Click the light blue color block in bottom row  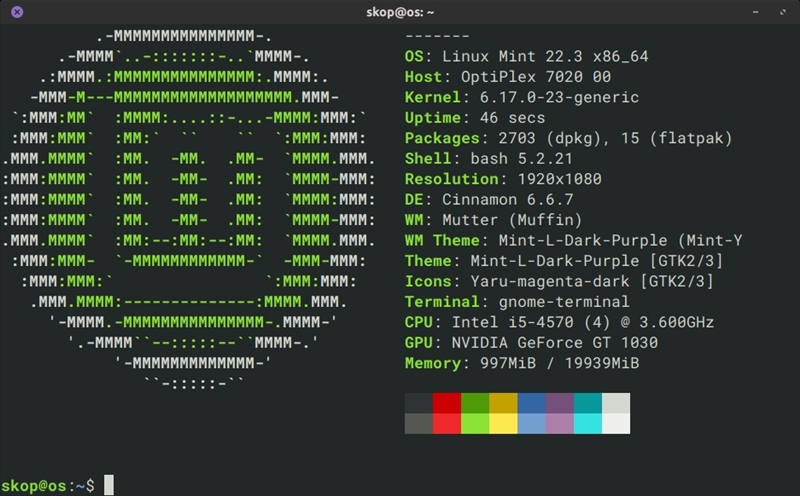(x=532, y=424)
